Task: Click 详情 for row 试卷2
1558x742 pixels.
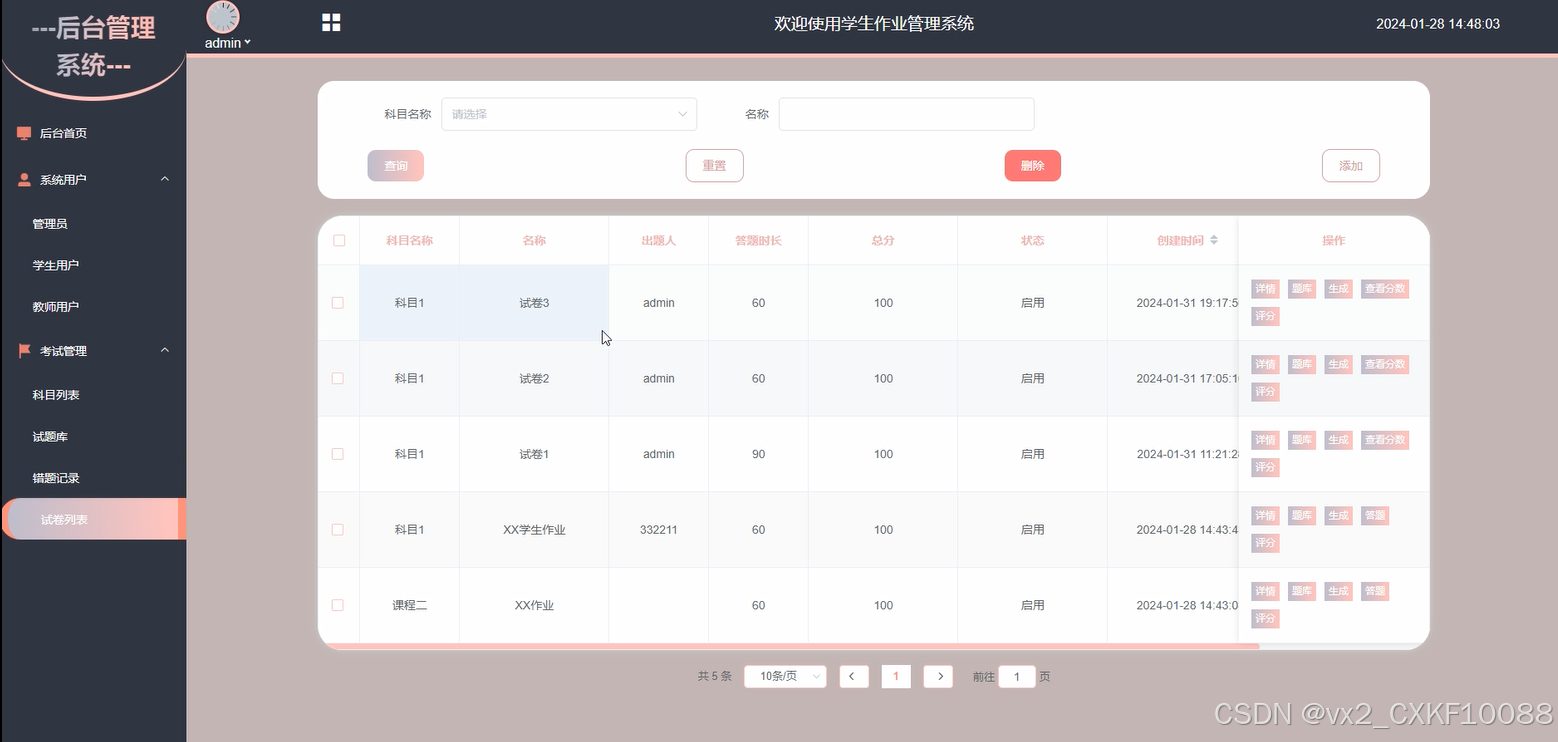Action: point(1265,364)
